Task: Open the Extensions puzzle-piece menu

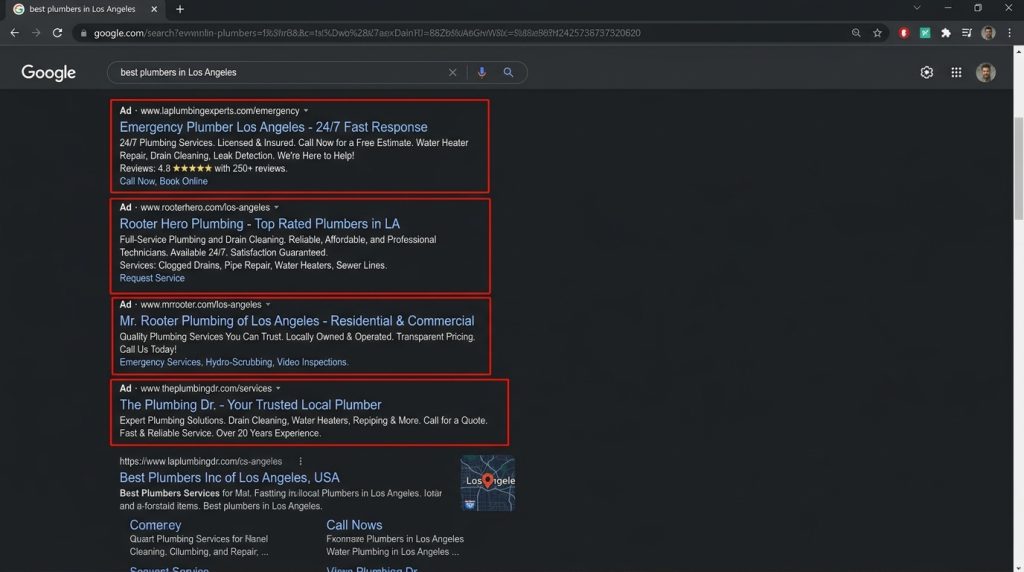Action: coord(946,33)
